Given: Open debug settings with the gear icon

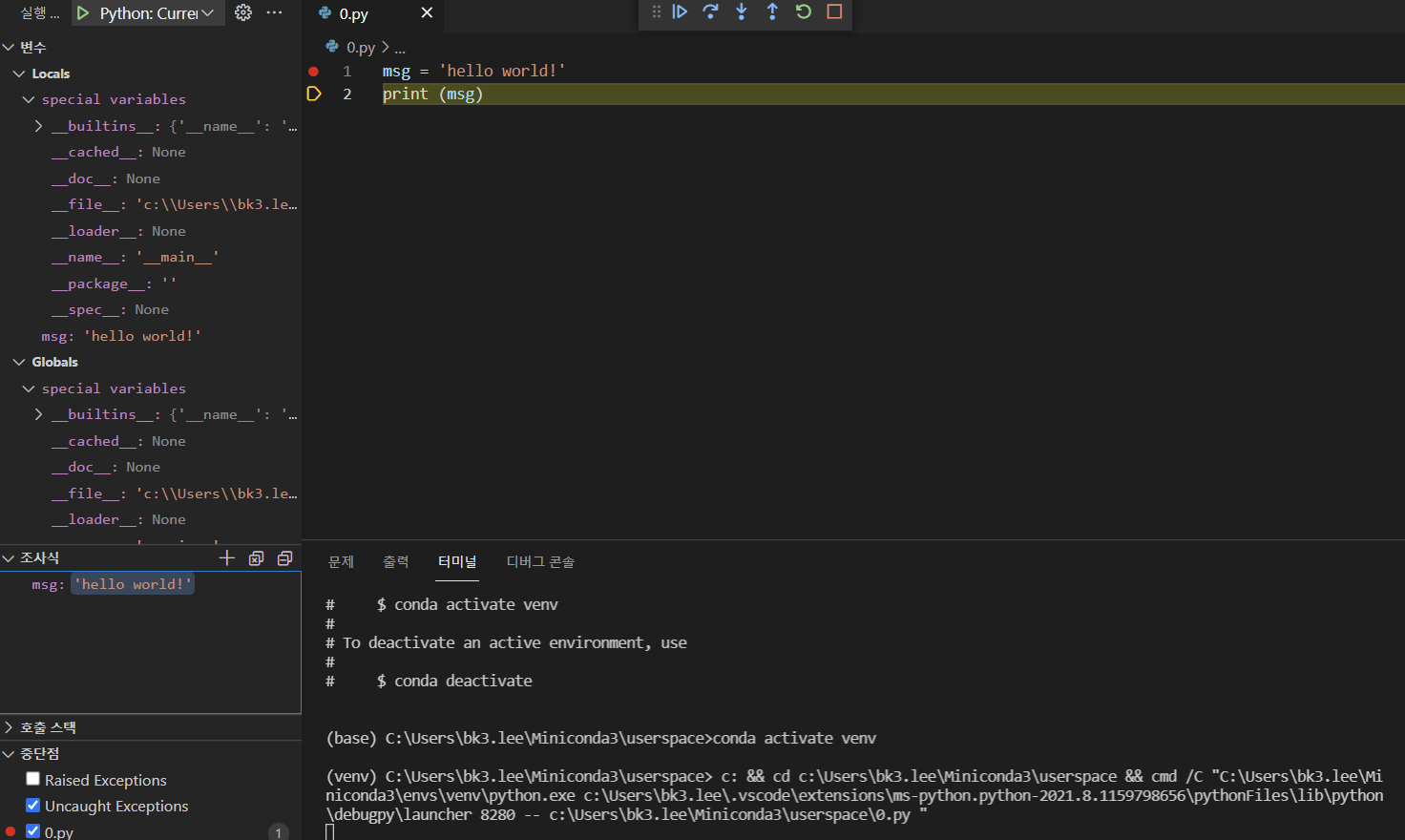Looking at the screenshot, I should click(242, 12).
